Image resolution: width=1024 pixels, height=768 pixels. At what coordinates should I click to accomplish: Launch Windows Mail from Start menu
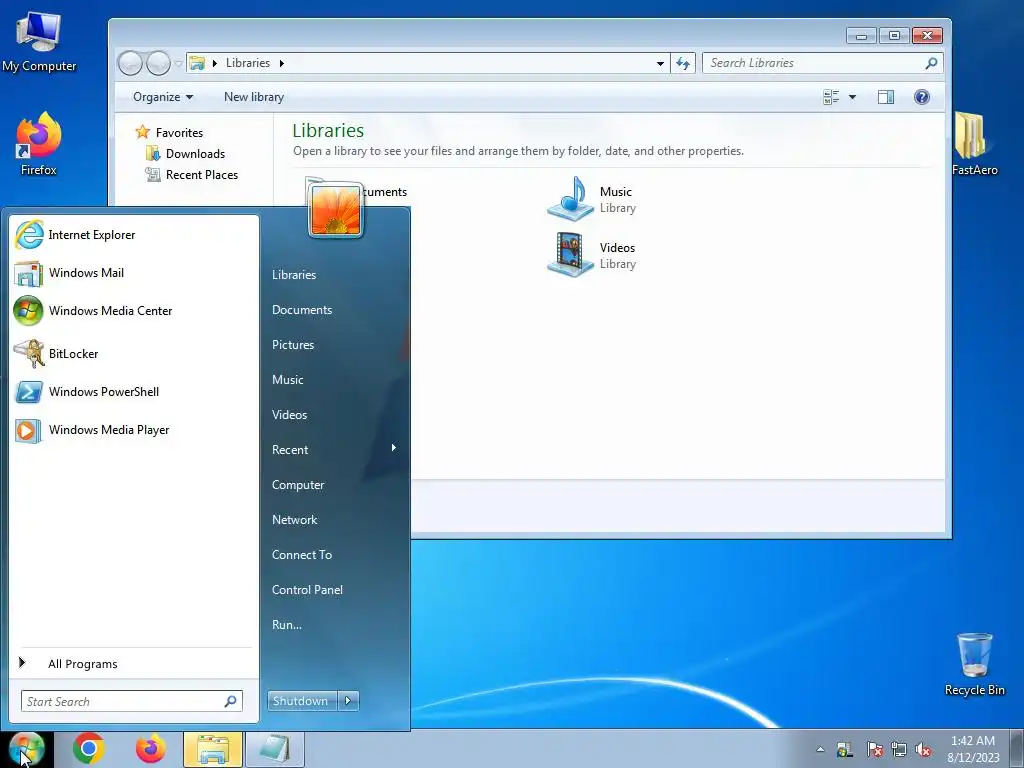pyautogui.click(x=134, y=273)
